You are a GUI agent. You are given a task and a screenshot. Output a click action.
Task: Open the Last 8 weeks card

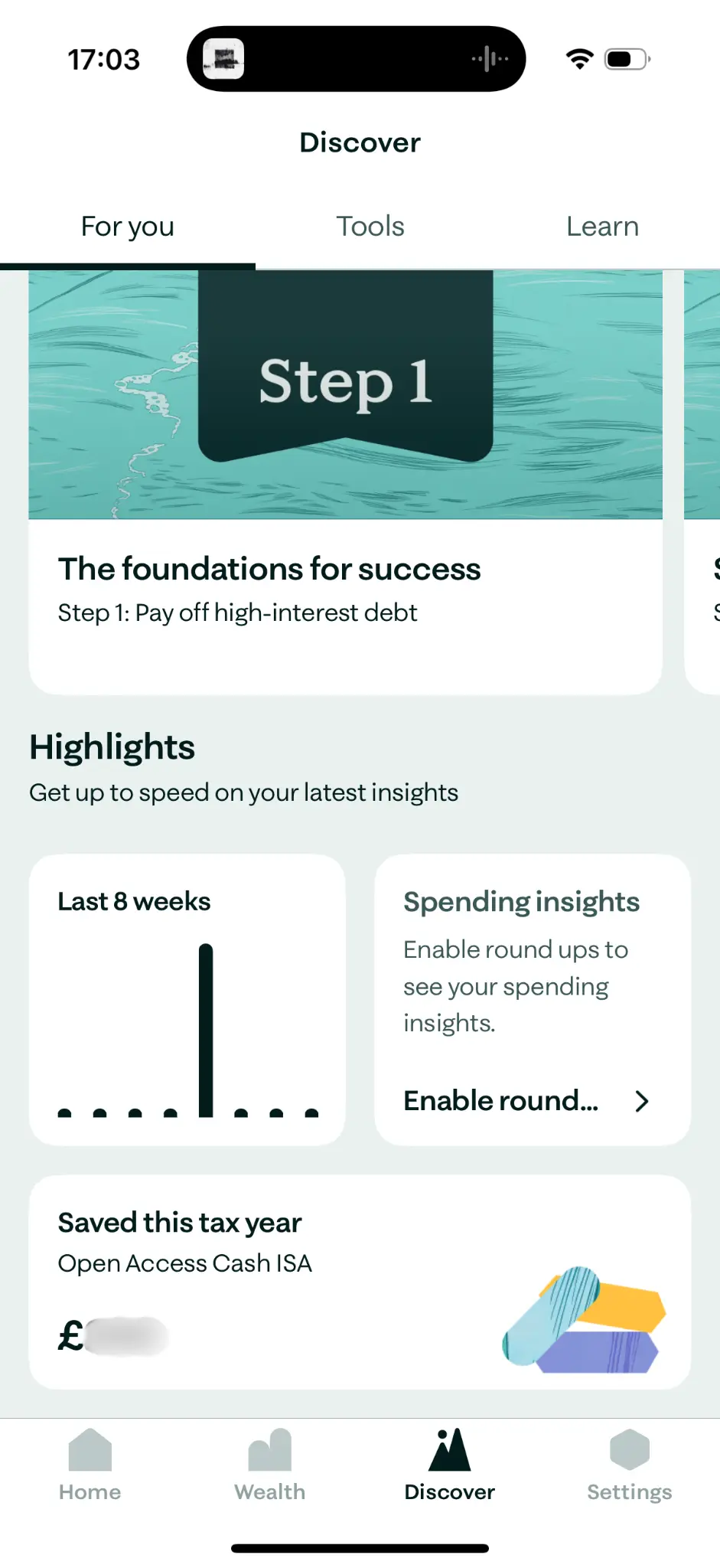pyautogui.click(x=187, y=999)
